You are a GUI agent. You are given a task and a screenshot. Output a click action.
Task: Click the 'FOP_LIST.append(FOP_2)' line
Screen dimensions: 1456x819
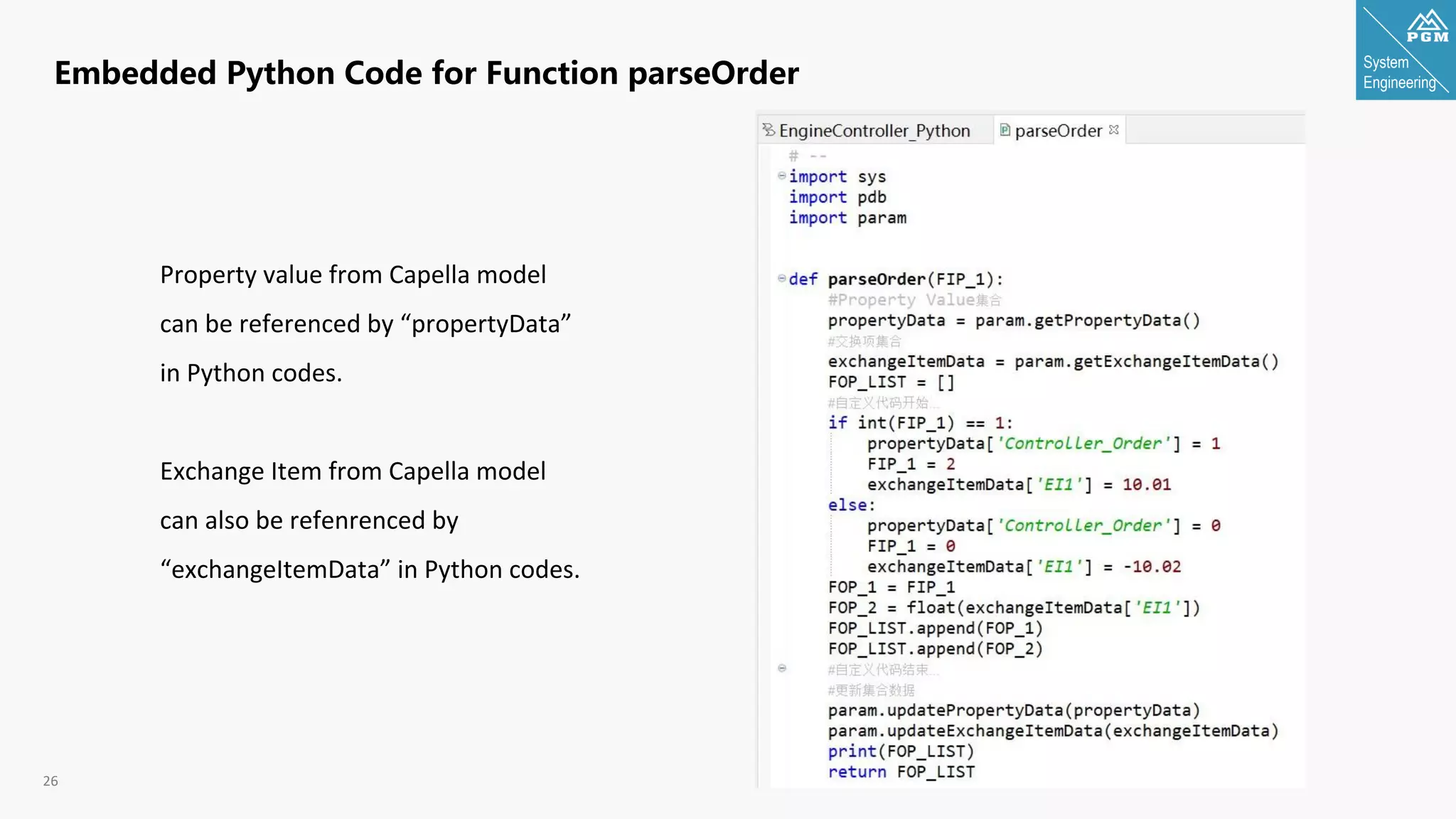click(x=936, y=649)
